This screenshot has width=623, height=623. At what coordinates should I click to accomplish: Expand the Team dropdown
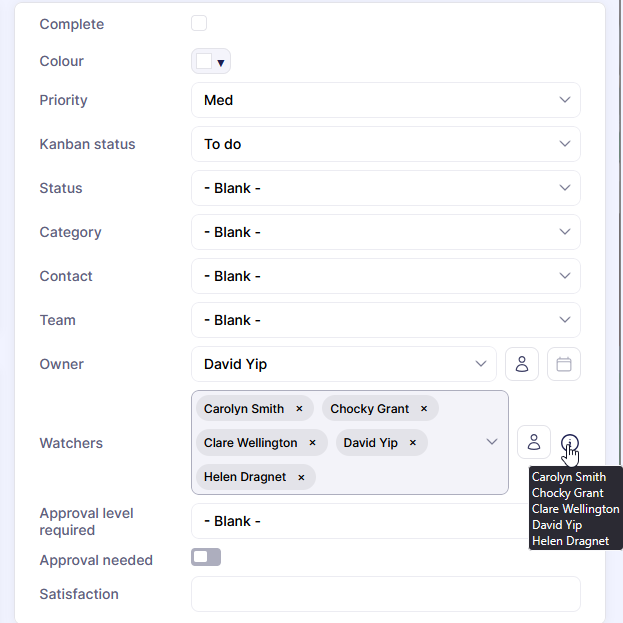coord(385,320)
